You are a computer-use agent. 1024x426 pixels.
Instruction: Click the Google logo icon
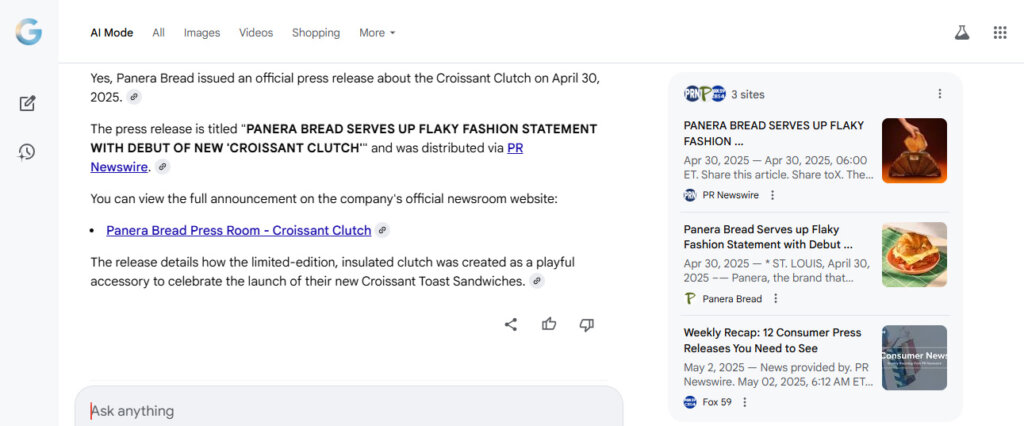click(x=28, y=32)
